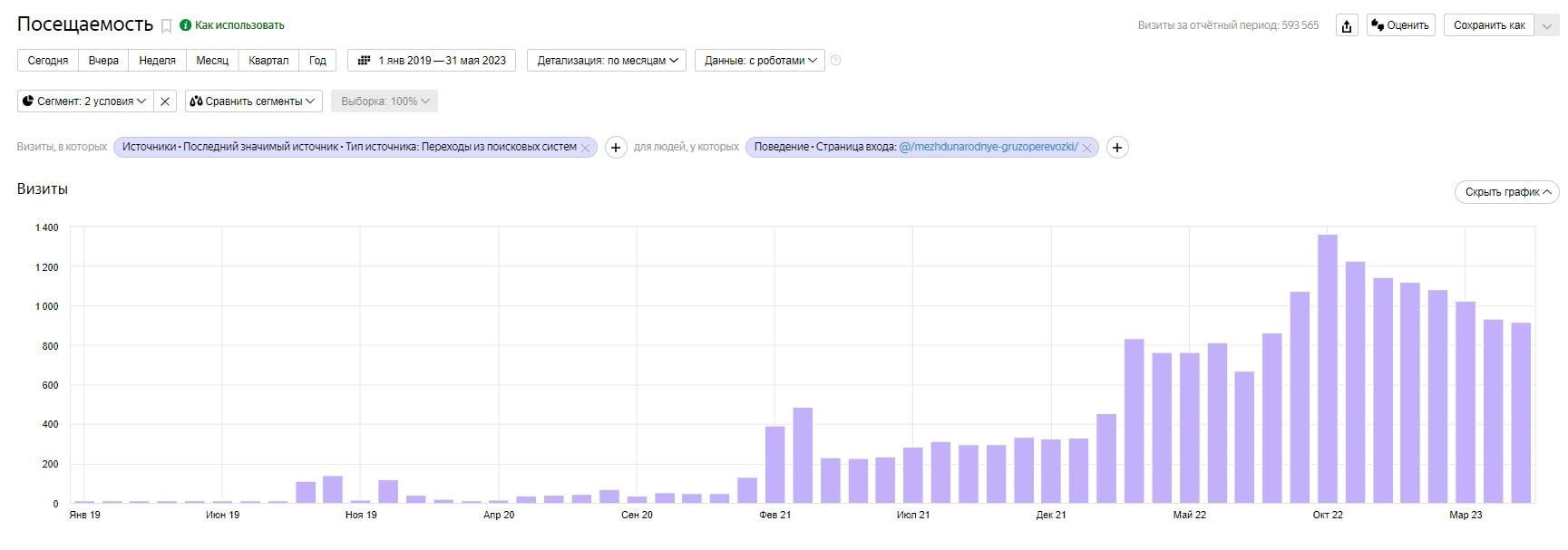Screen dimensions: 1568x550
Task: Add a visit condition with first plus icon
Action: pos(616,148)
